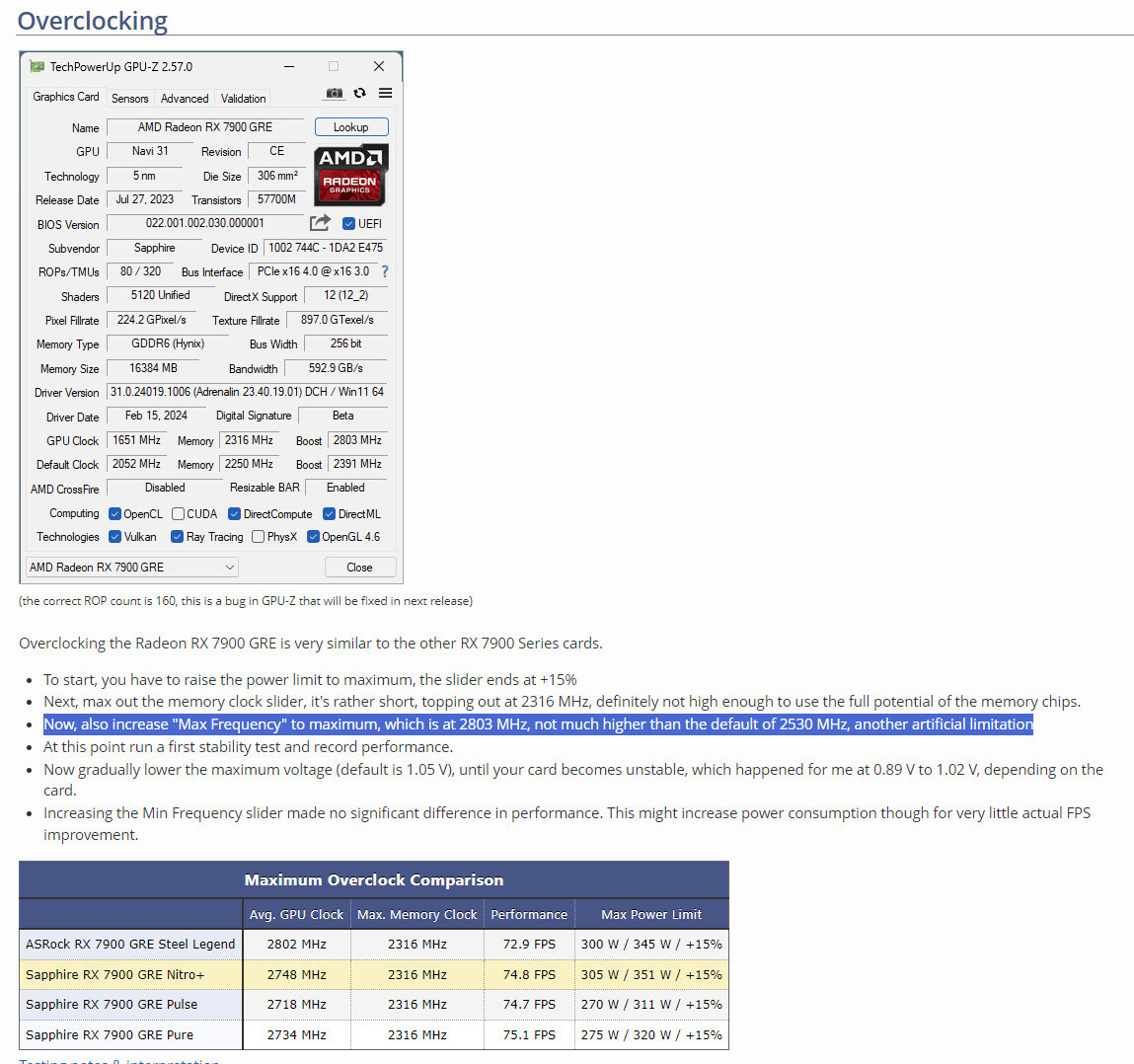
Task: Click the Boost value 2803 MHz
Action: pyautogui.click(x=357, y=440)
